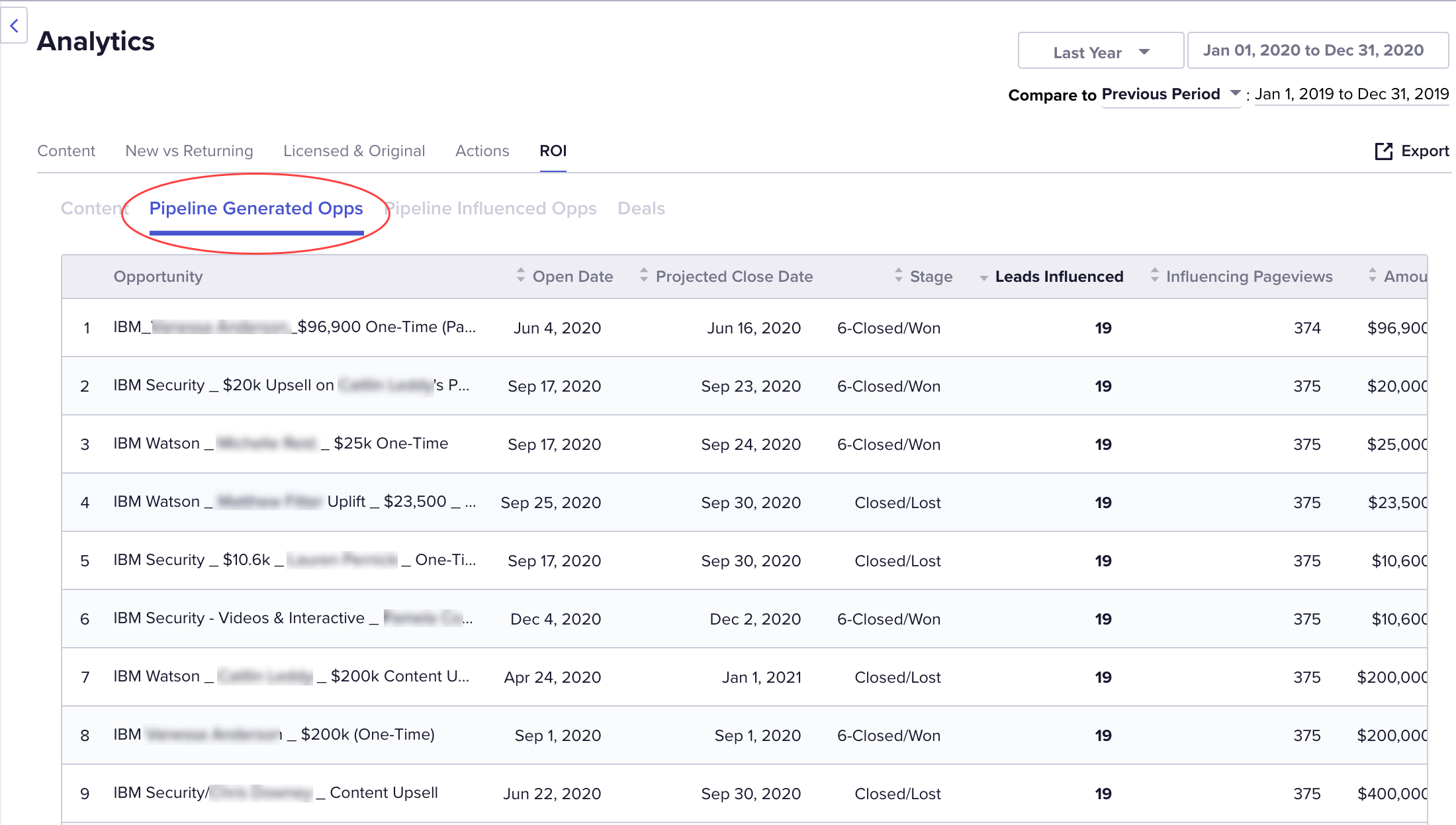Click the $25,000 amount cell

(1397, 445)
